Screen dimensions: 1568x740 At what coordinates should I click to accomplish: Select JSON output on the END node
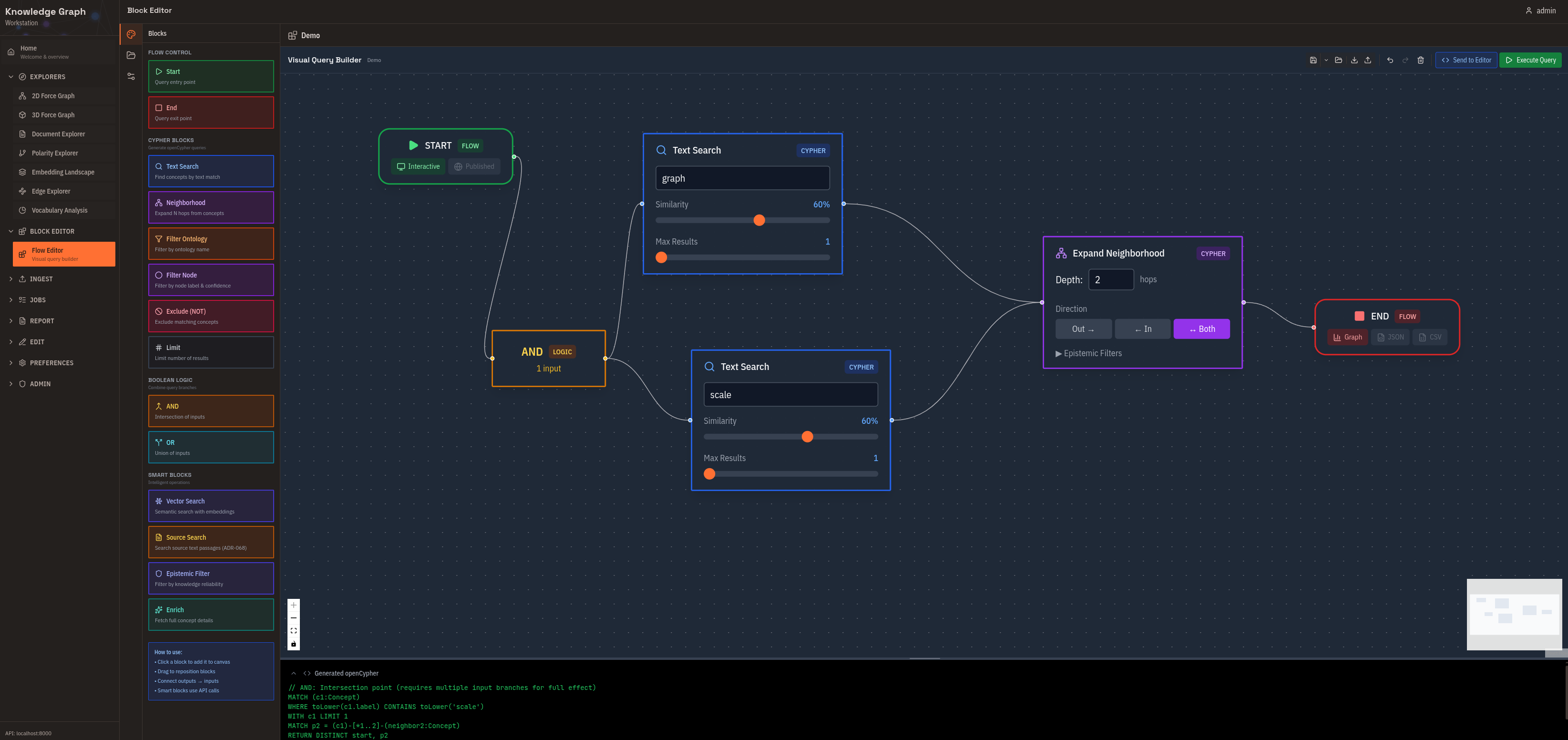coord(1390,337)
